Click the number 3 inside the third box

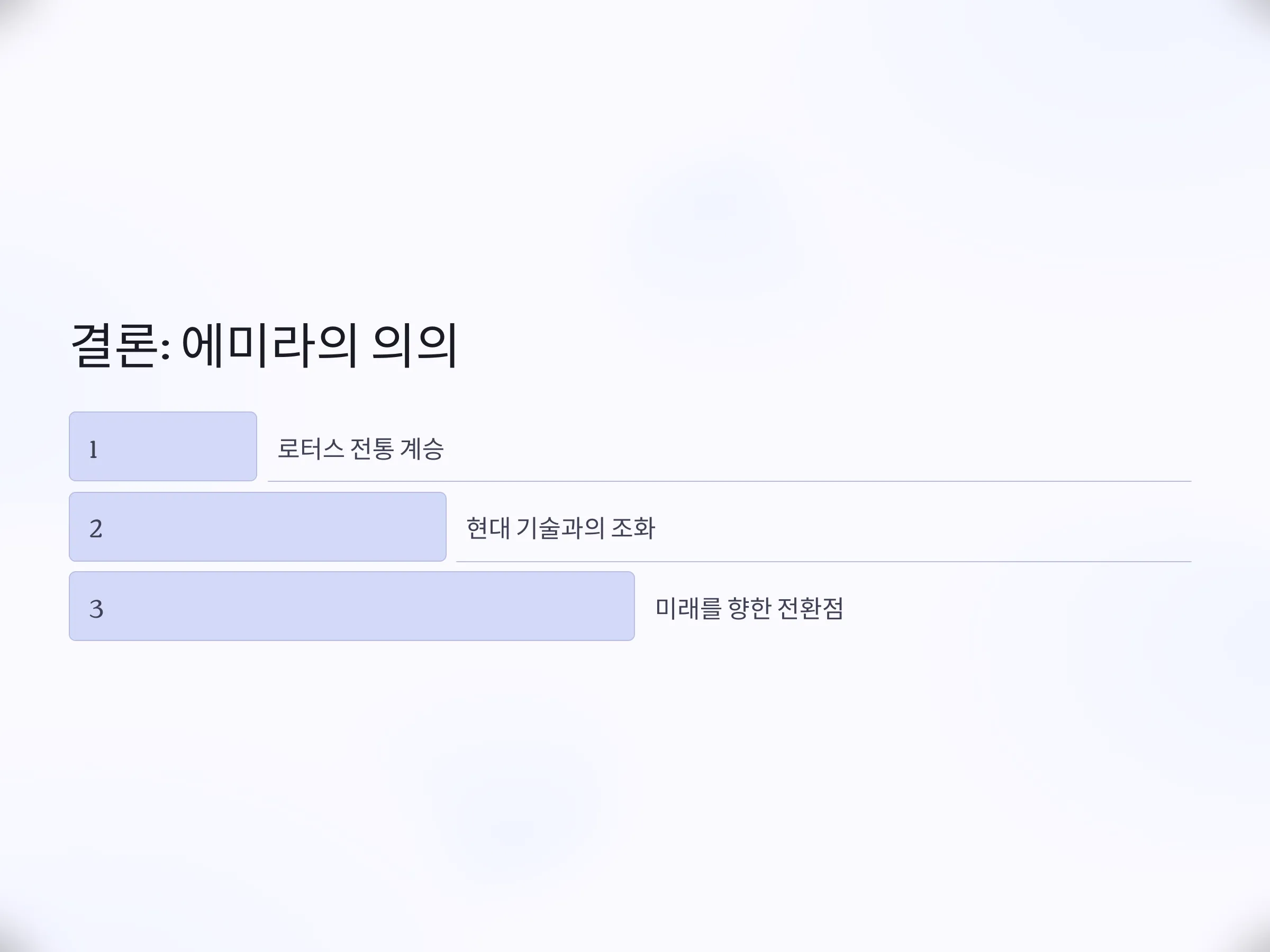coord(96,609)
